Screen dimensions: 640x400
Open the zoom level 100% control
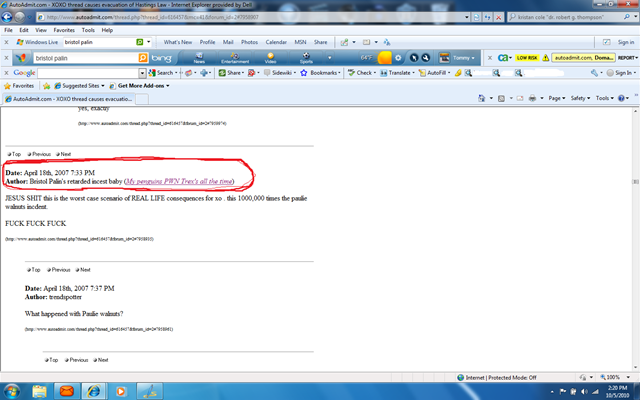coord(616,378)
